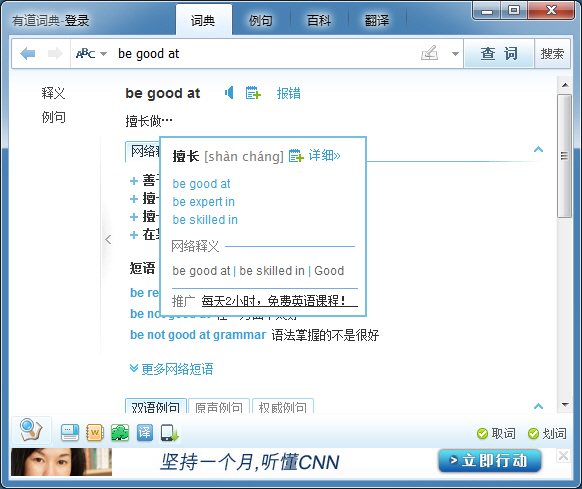Add be good at to wordbook

[x=253, y=93]
